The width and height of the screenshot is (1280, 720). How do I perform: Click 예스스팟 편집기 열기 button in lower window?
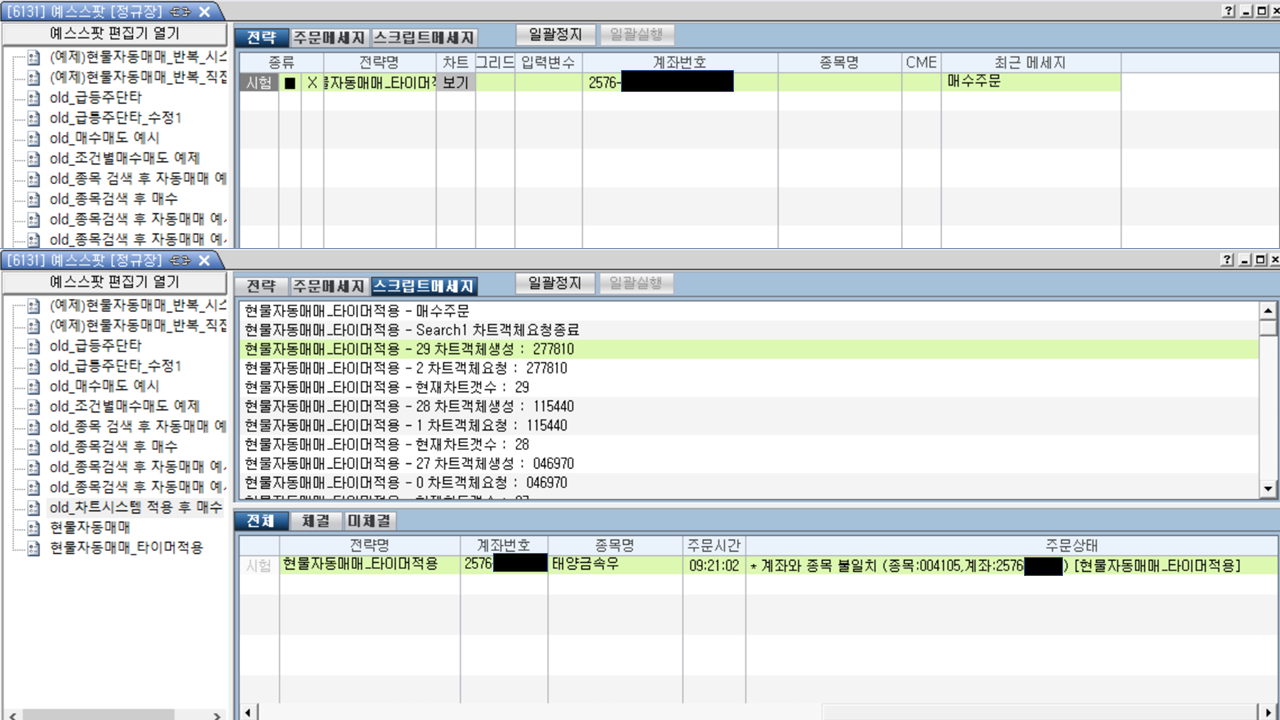click(x=115, y=282)
